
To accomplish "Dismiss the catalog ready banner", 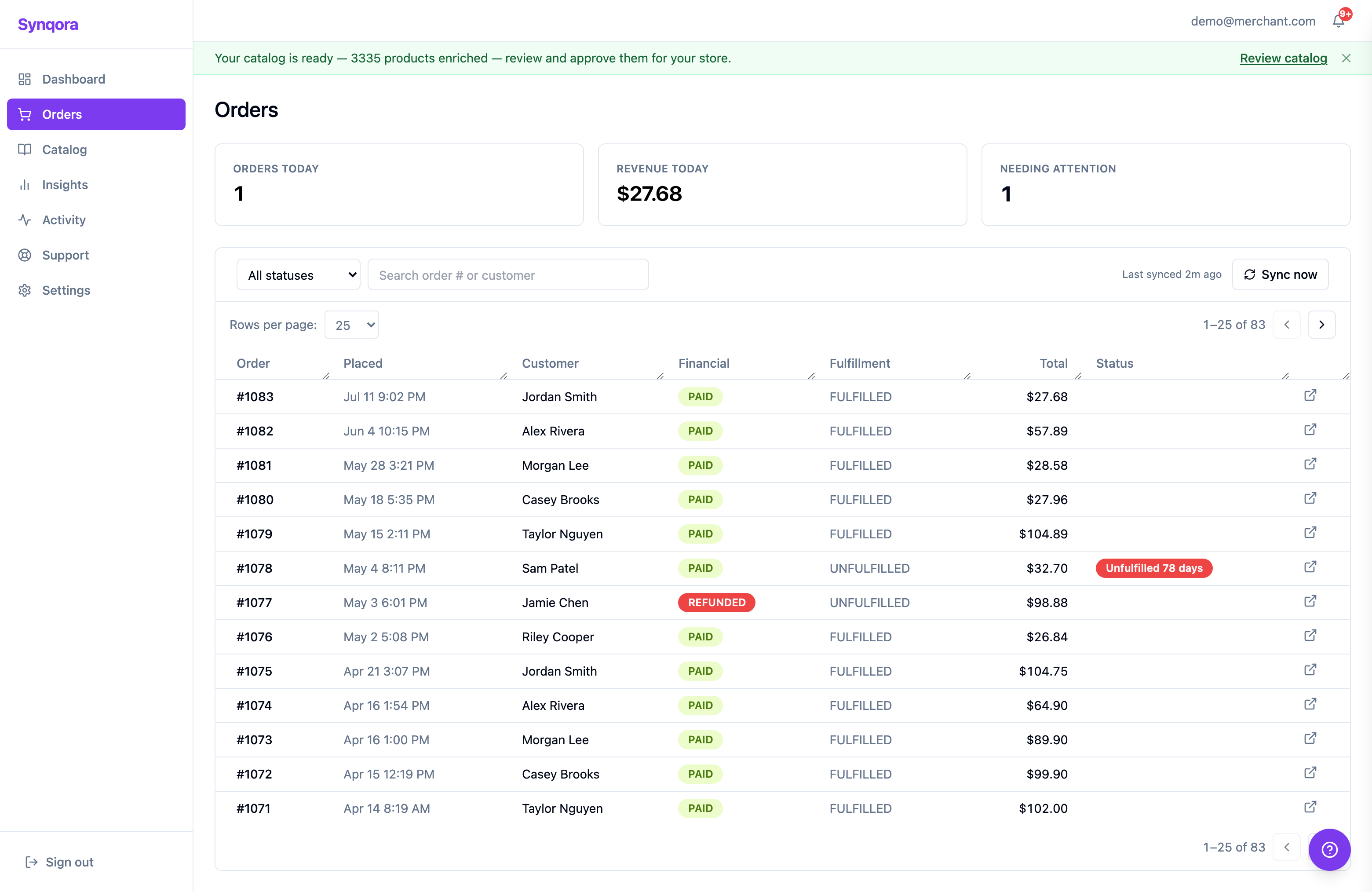I will point(1346,58).
